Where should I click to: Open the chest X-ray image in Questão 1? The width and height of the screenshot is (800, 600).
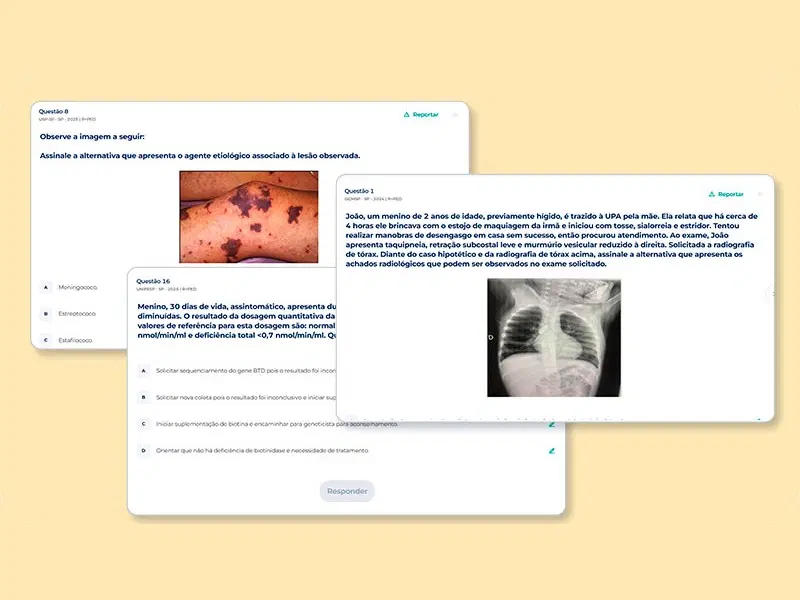tap(554, 337)
